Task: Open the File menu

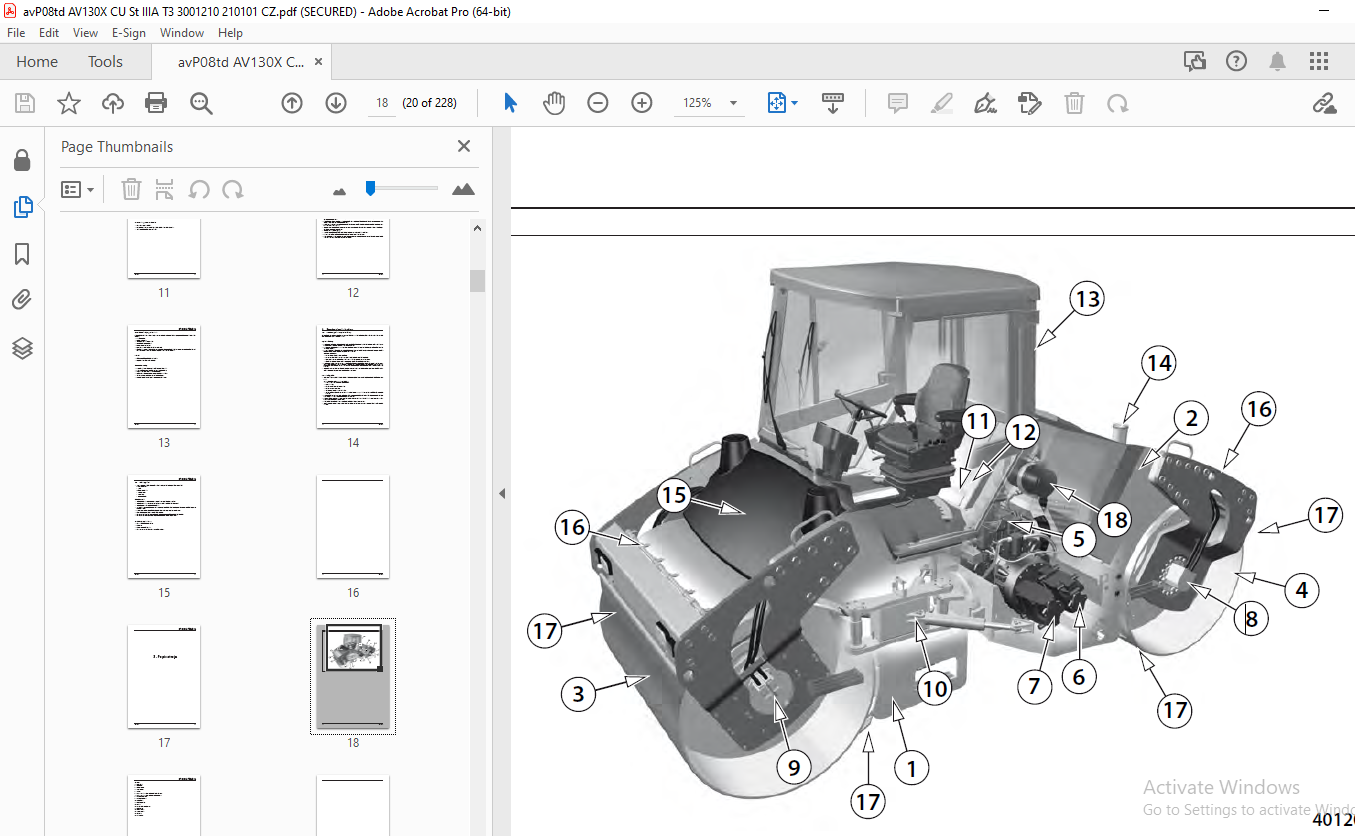Action: coord(16,32)
